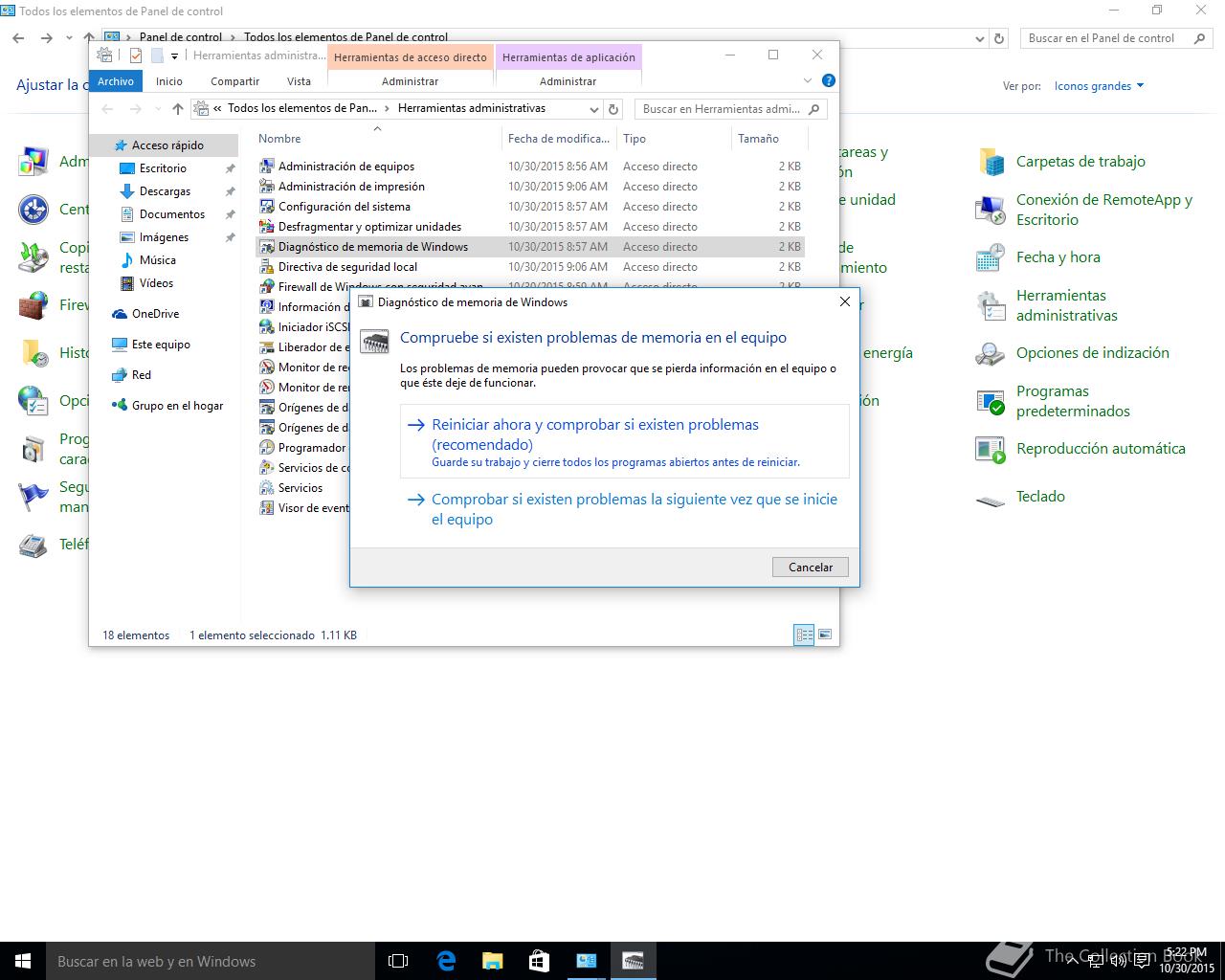Choose Reiniciar ahora y comprobar si existen problemas
Image resolution: width=1225 pixels, height=980 pixels.
[x=624, y=441]
